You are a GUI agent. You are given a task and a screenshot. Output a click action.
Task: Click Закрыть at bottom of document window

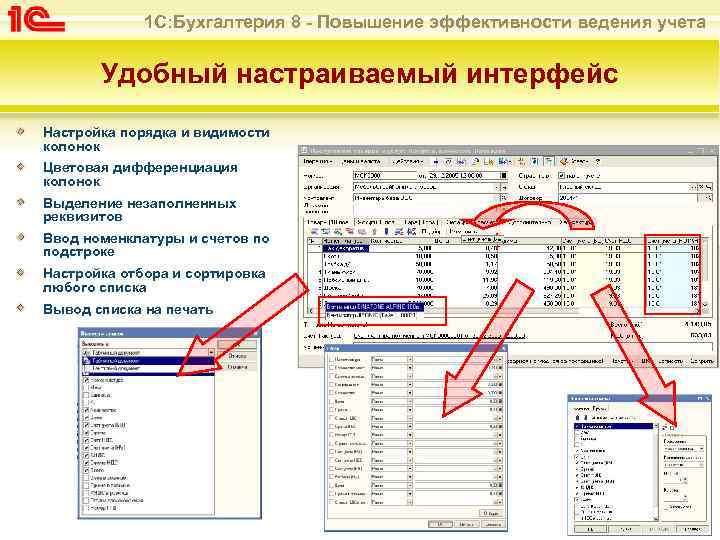click(x=702, y=361)
